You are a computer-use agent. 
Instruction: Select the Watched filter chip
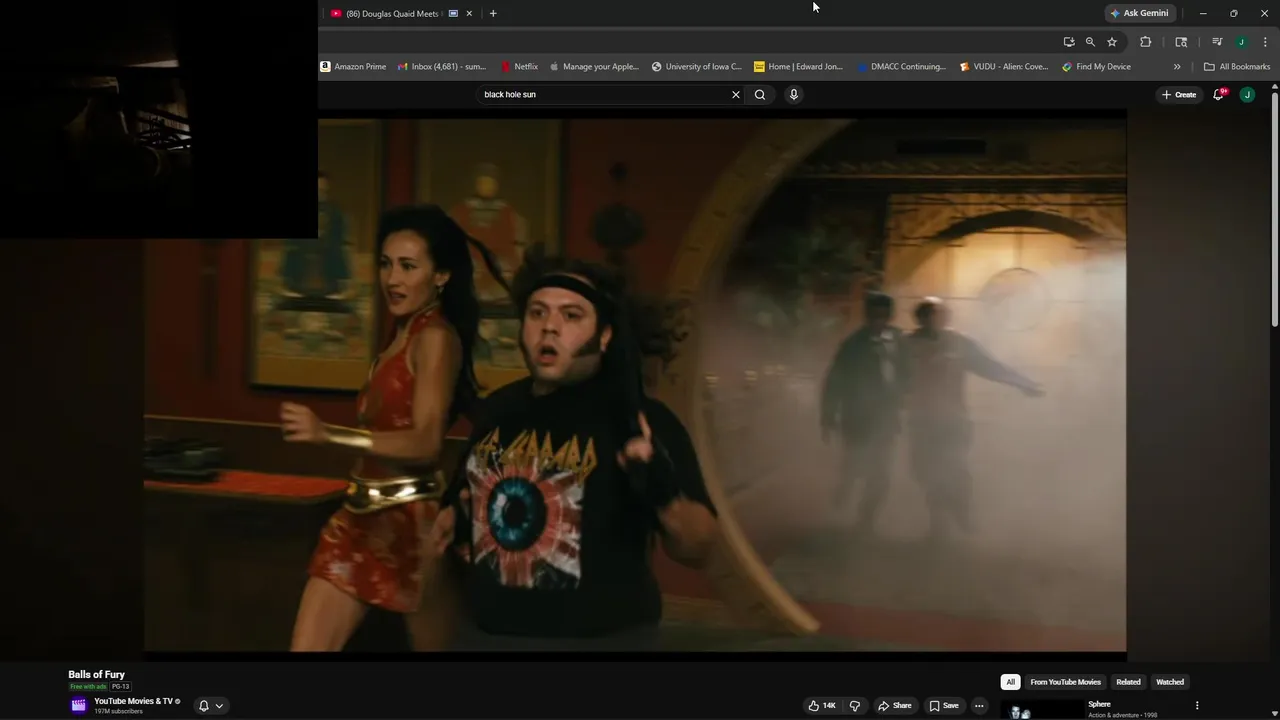click(1170, 682)
